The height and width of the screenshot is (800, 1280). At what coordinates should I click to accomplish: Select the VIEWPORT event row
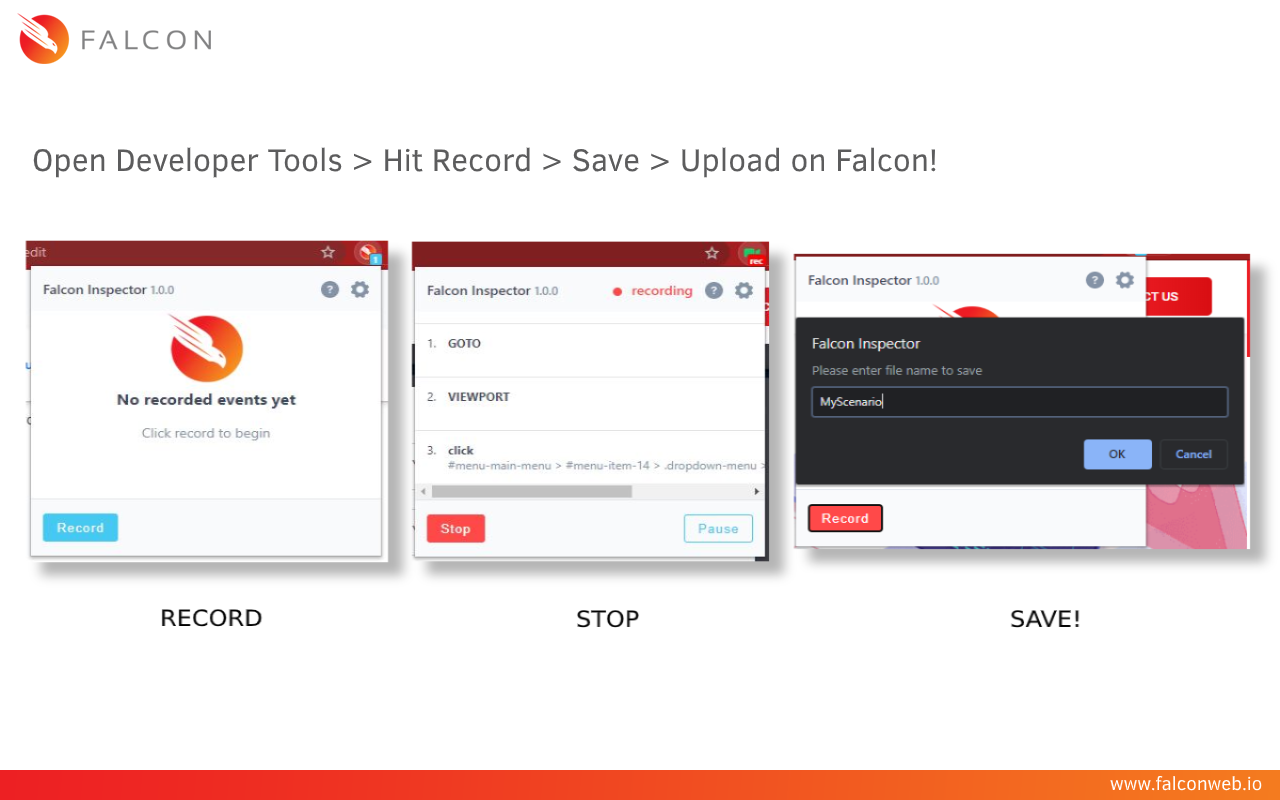(x=590, y=403)
